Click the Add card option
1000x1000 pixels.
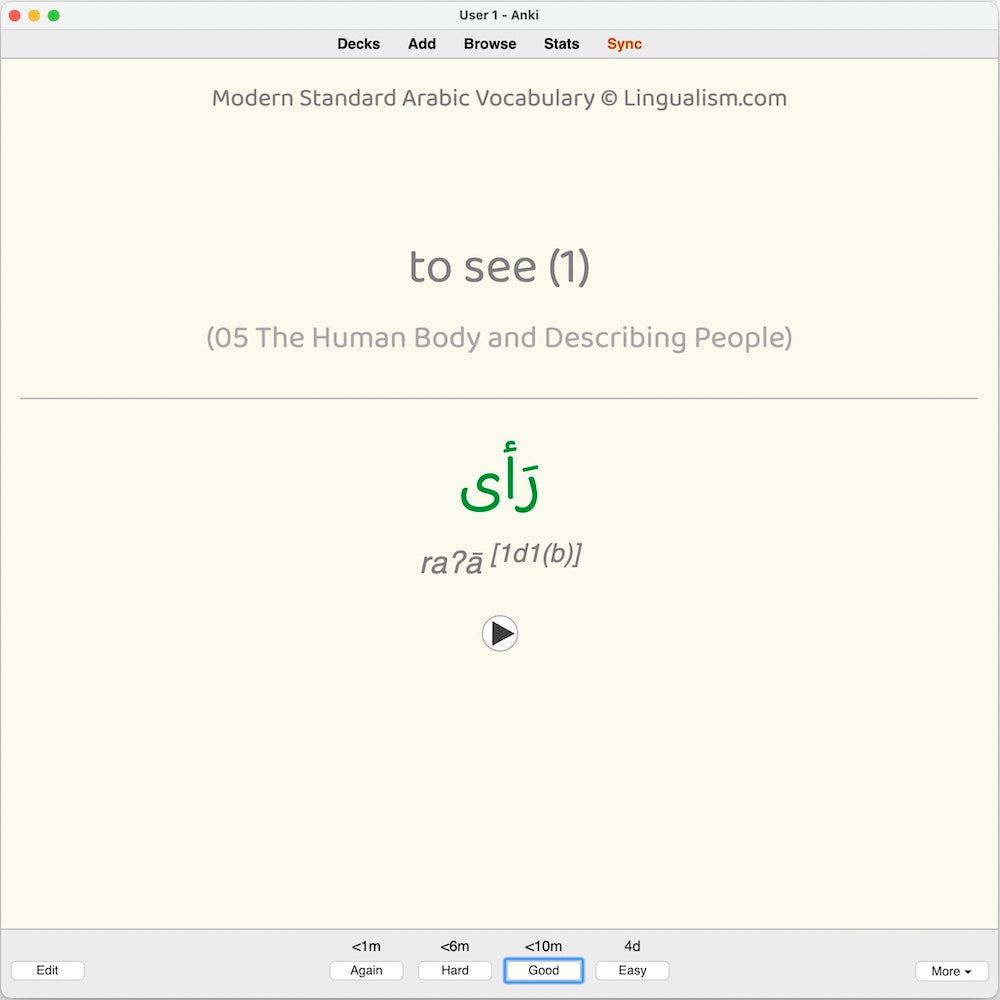tap(421, 44)
